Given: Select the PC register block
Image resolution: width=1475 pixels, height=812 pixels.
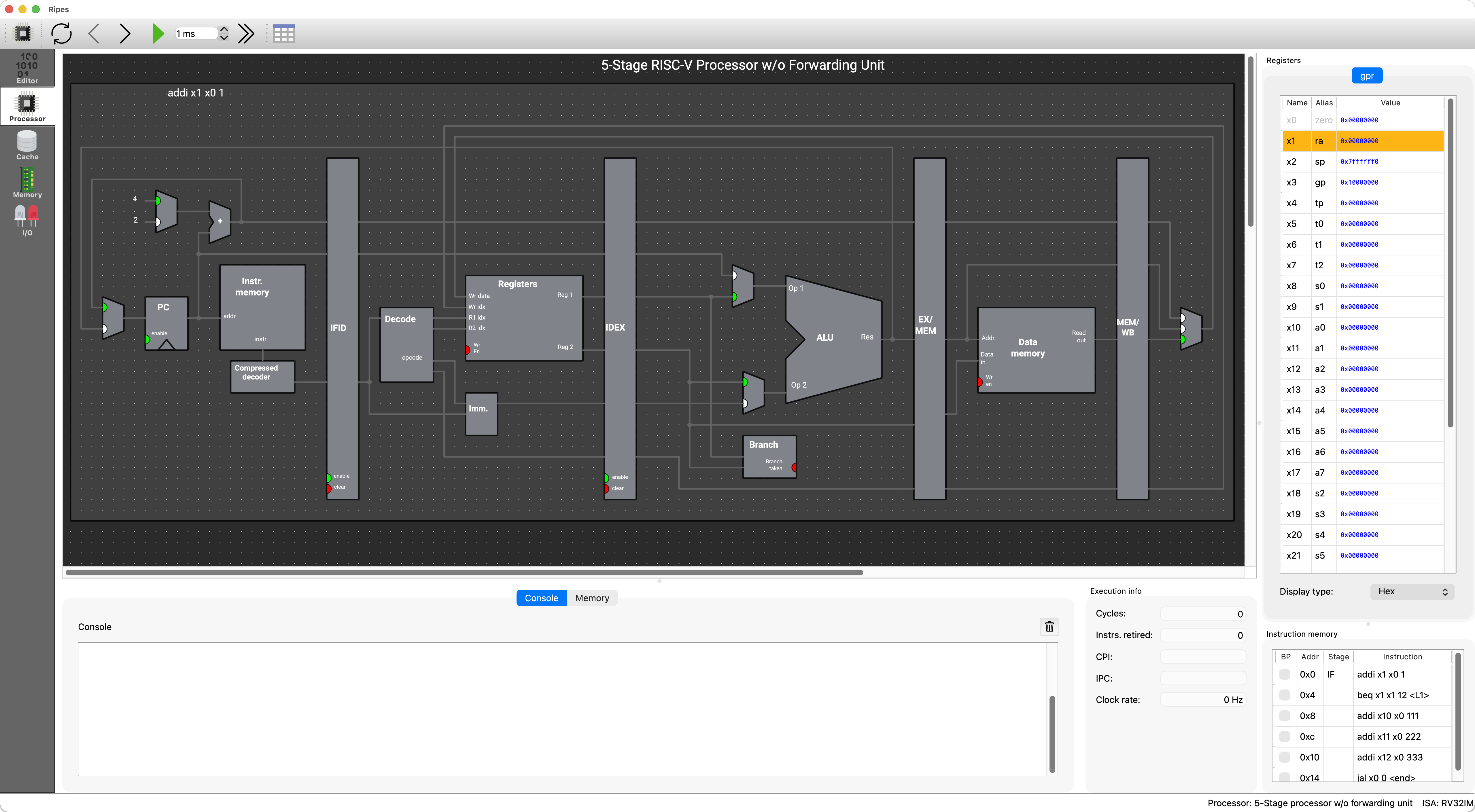Looking at the screenshot, I should [x=166, y=323].
